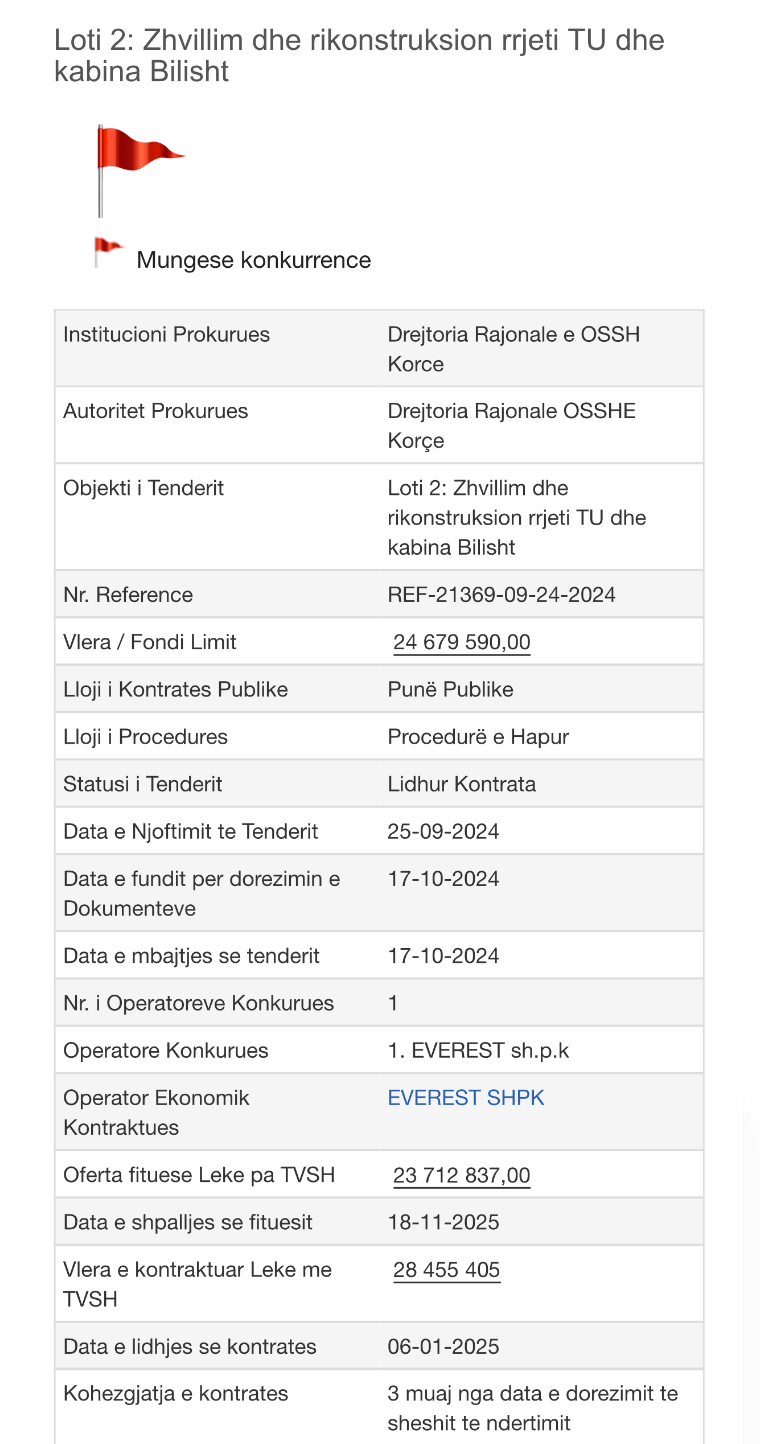This screenshot has width=760, height=1444.
Task: Open the EVEREST SHPK contractor link
Action: (466, 1098)
